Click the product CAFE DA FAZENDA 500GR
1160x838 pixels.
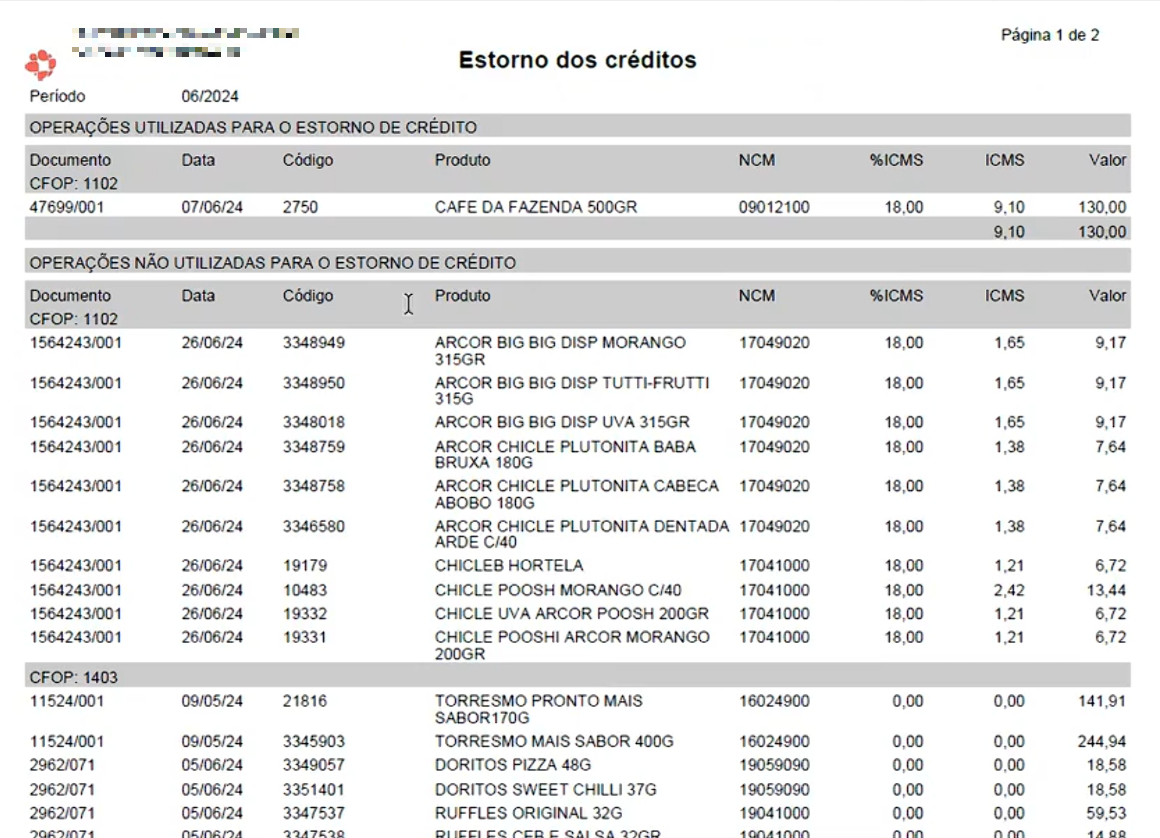coord(535,207)
